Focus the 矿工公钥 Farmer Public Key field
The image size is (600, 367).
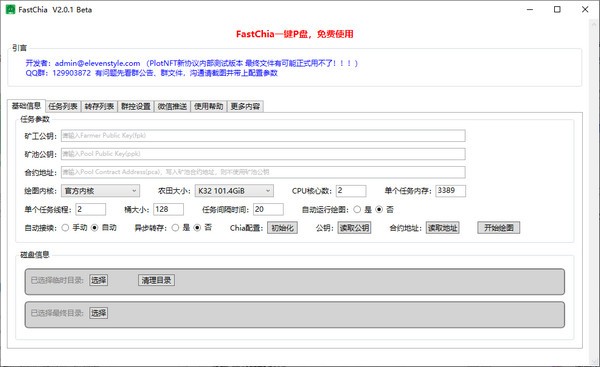[x=263, y=136]
